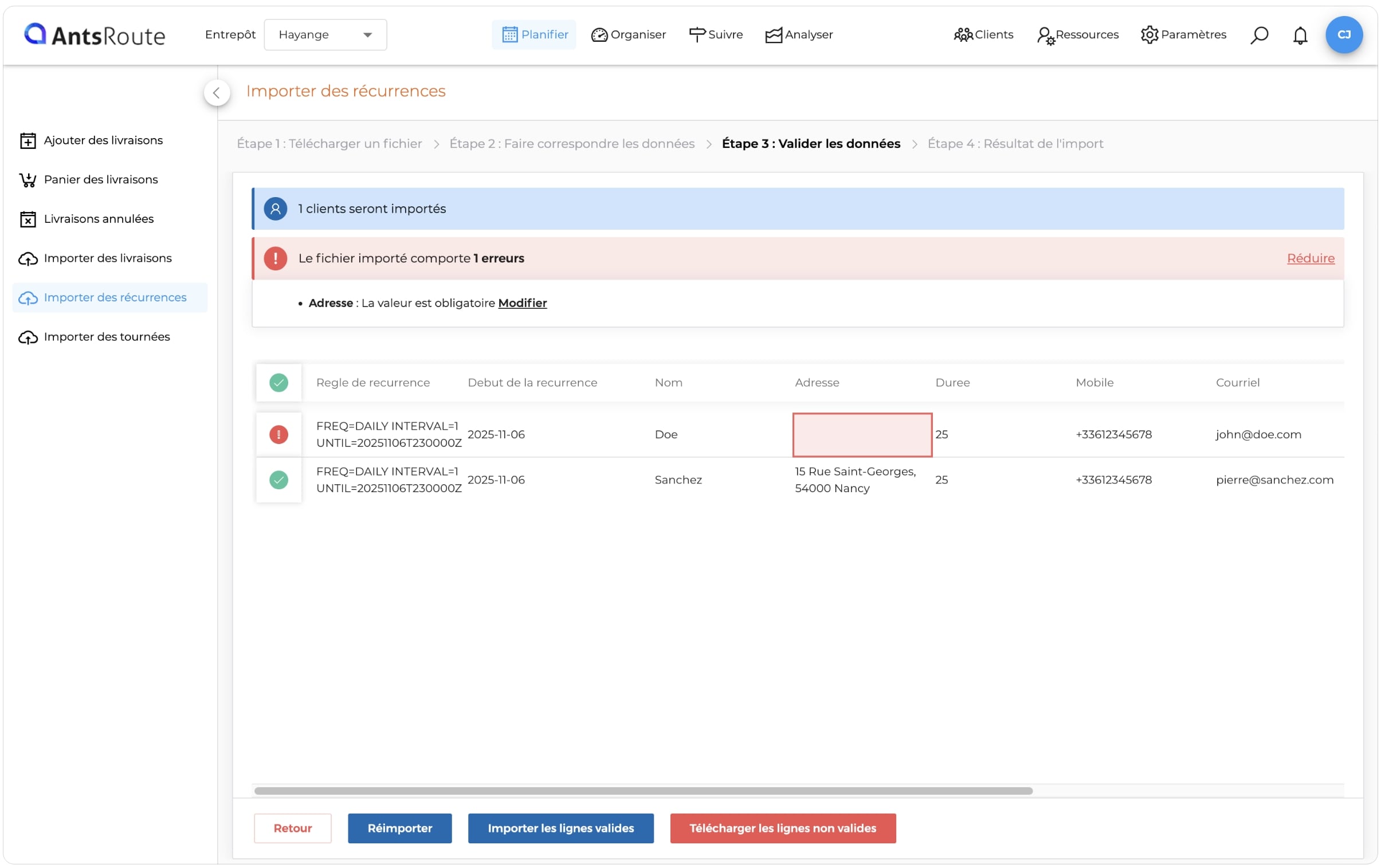The width and height of the screenshot is (1381, 868).
Task: Open Paramètres settings
Action: tap(1183, 34)
